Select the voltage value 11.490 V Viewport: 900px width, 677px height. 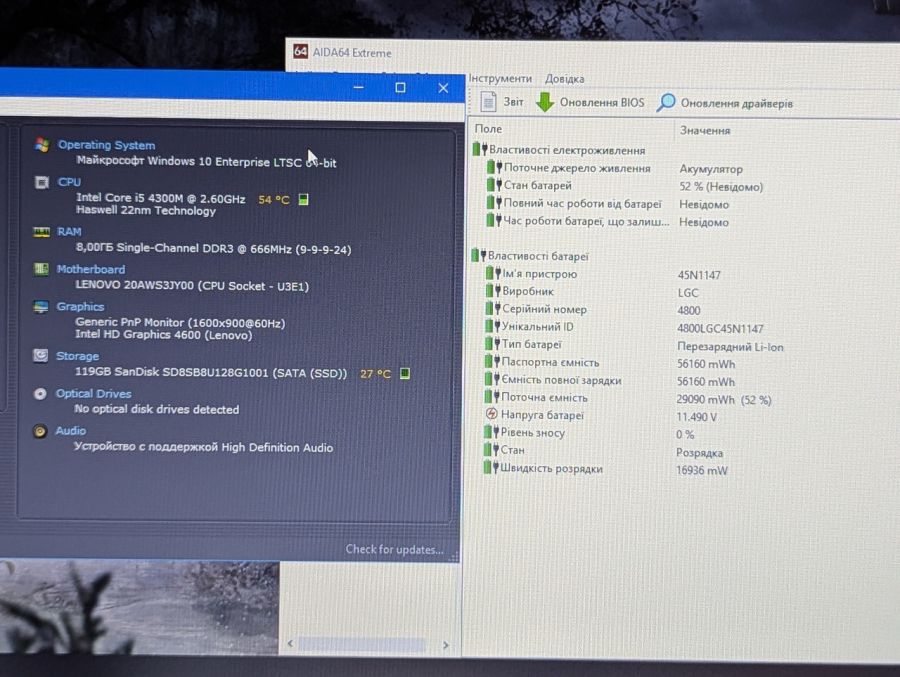(x=696, y=417)
